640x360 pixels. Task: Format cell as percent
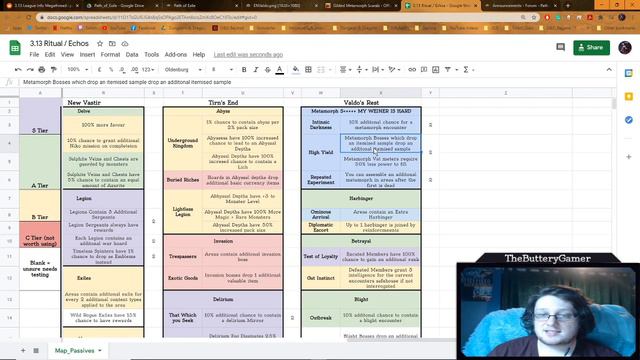tap(111, 70)
